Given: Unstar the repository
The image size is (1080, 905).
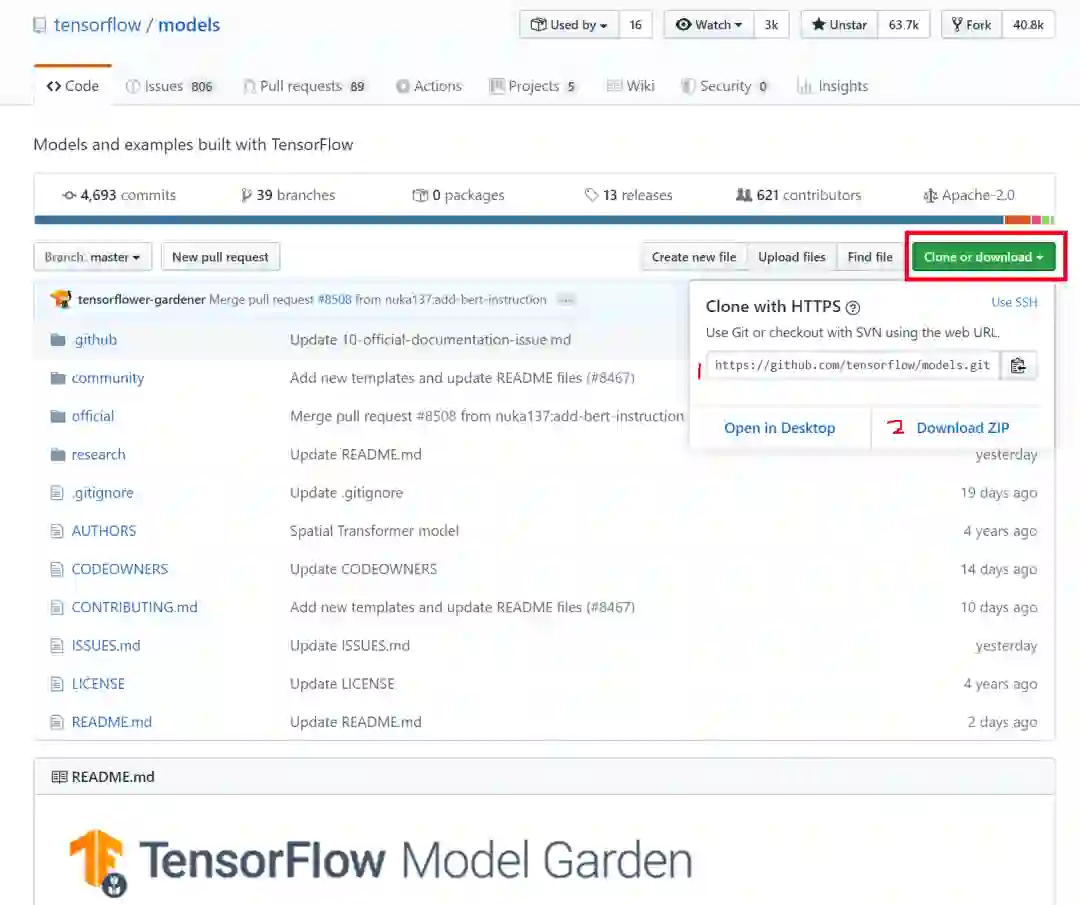Looking at the screenshot, I should [840, 25].
